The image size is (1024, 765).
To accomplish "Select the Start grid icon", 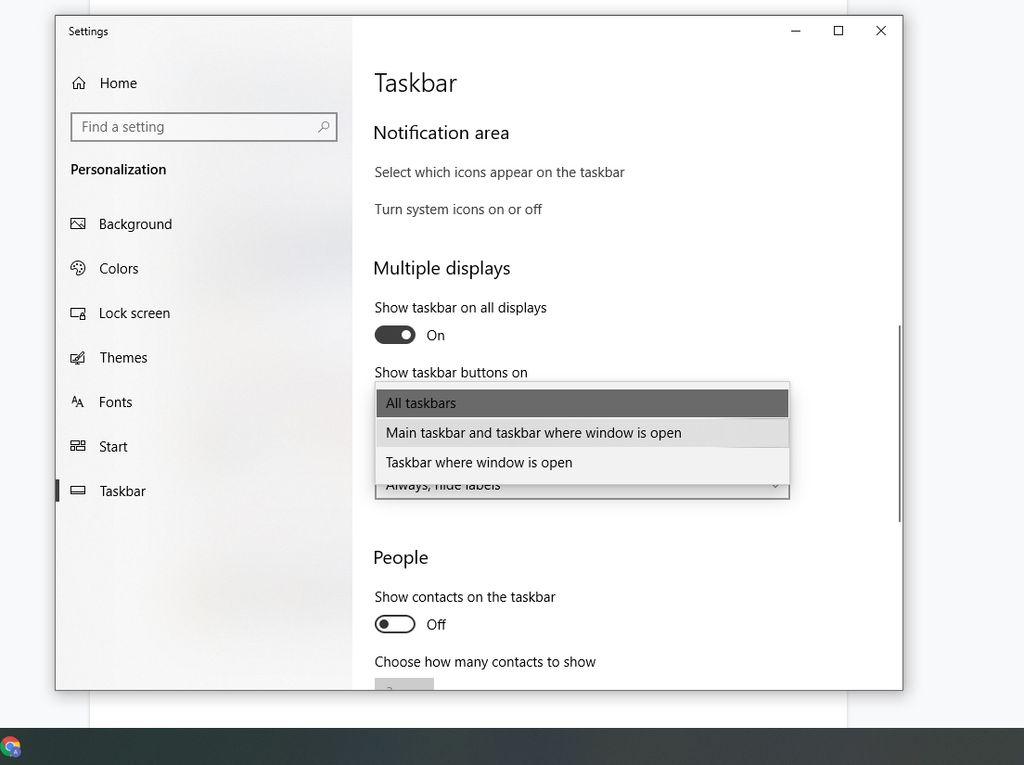I will point(78,446).
